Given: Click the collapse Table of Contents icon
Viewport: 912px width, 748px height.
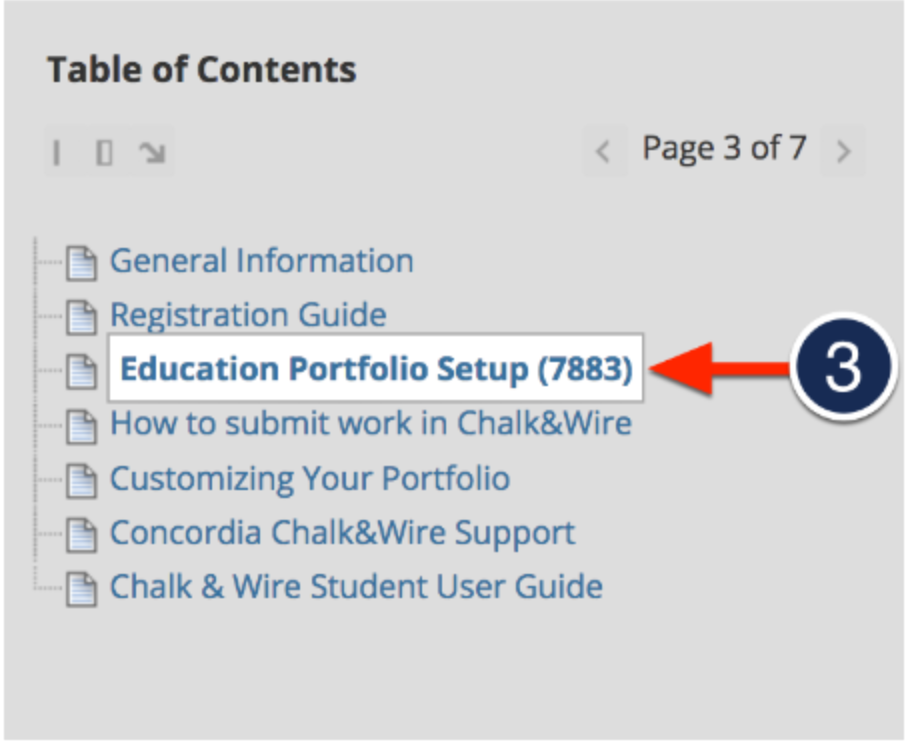Looking at the screenshot, I should [x=56, y=150].
